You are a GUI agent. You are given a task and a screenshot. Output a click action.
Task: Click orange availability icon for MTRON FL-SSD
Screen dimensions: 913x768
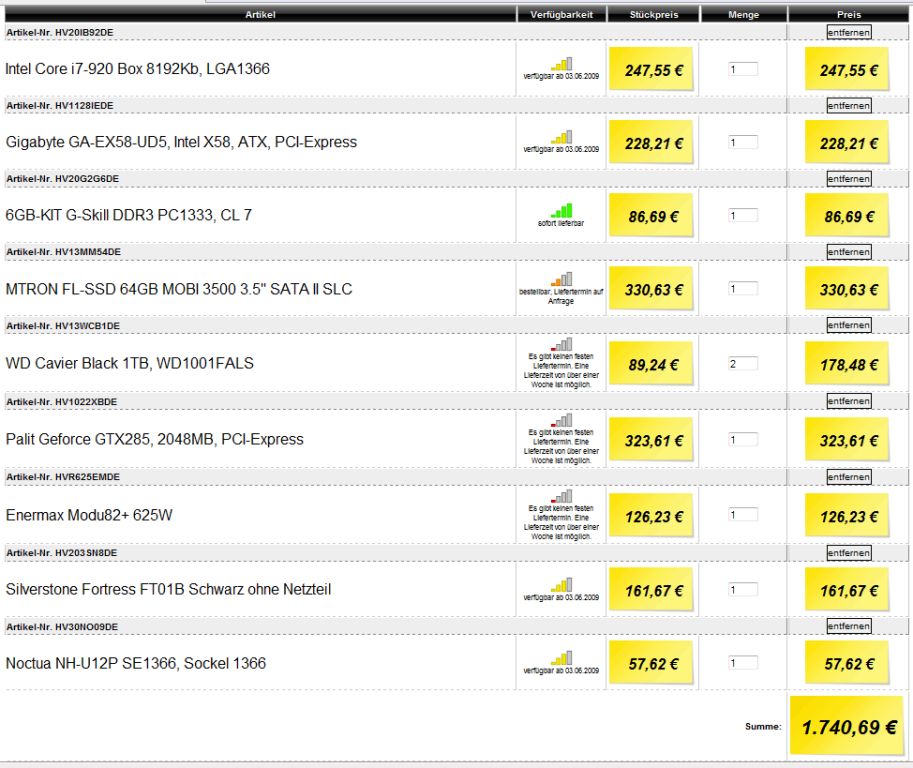click(x=561, y=279)
